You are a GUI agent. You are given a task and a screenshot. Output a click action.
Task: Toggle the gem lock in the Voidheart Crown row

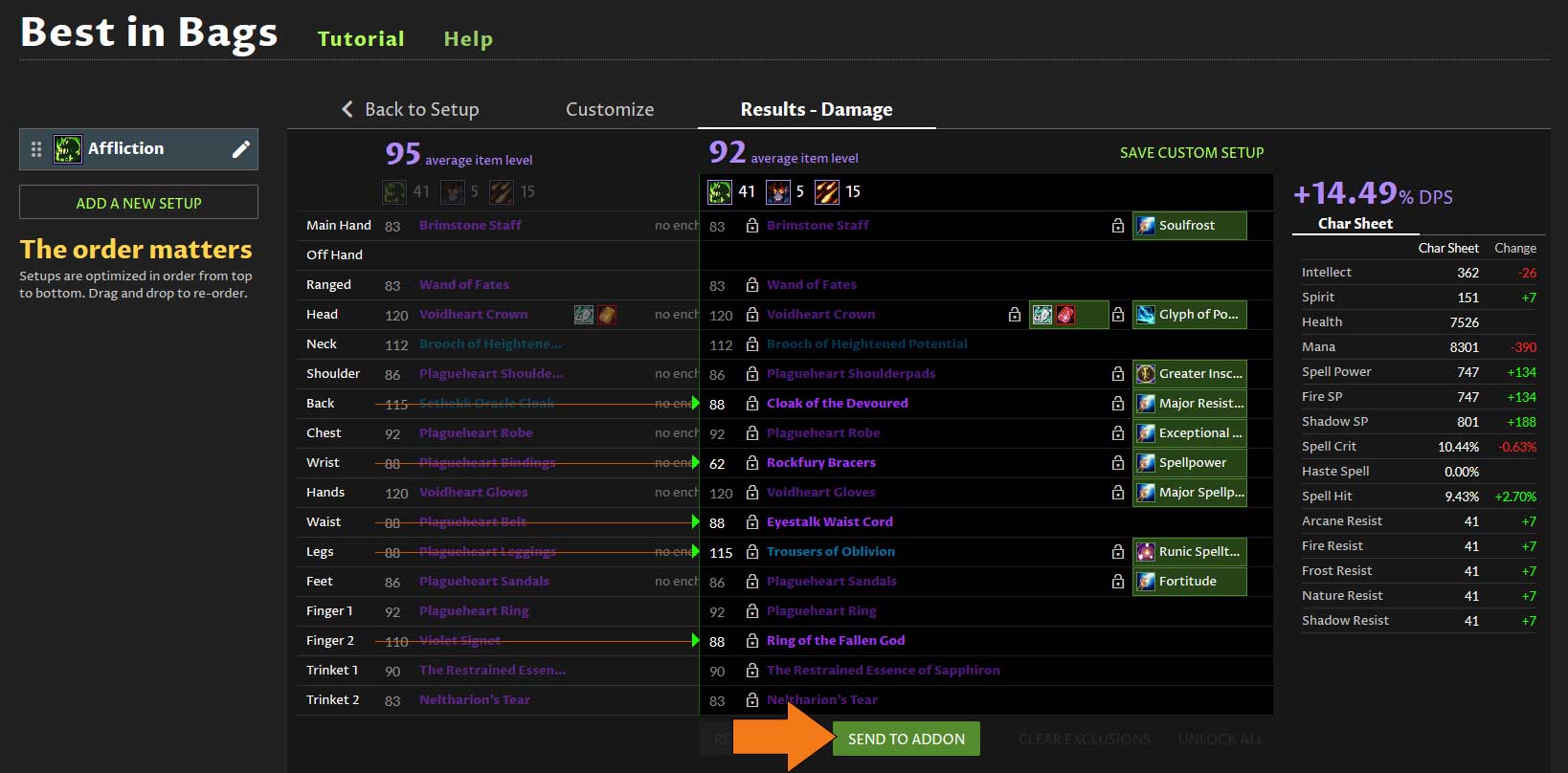click(1015, 315)
